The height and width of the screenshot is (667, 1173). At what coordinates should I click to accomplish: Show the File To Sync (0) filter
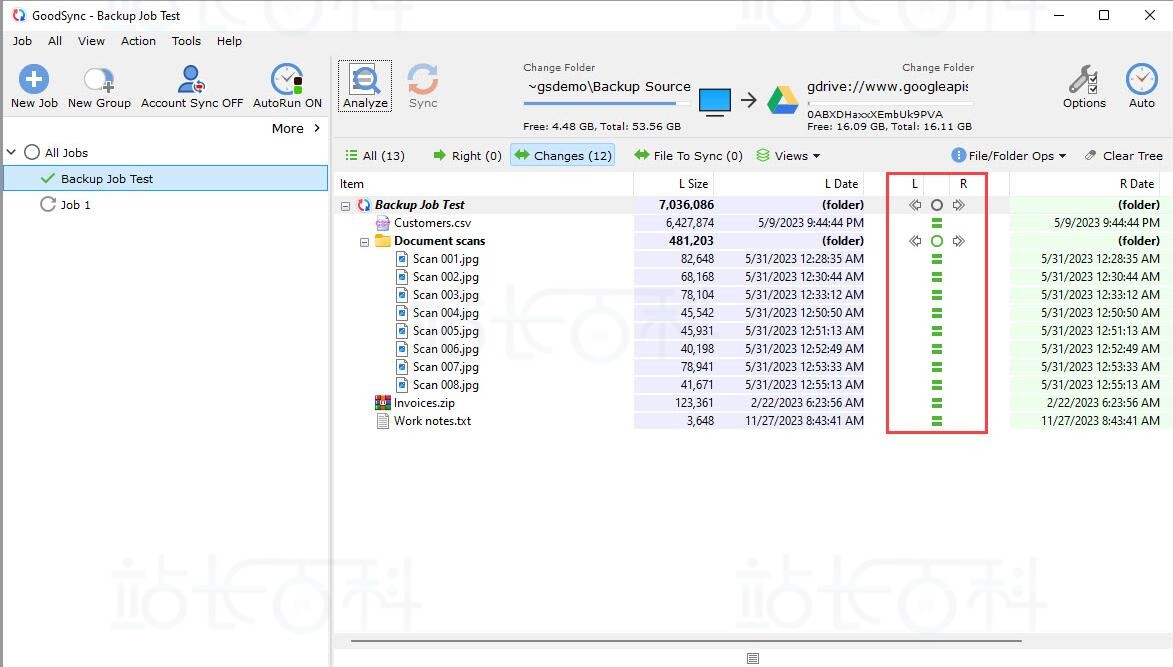click(x=688, y=156)
